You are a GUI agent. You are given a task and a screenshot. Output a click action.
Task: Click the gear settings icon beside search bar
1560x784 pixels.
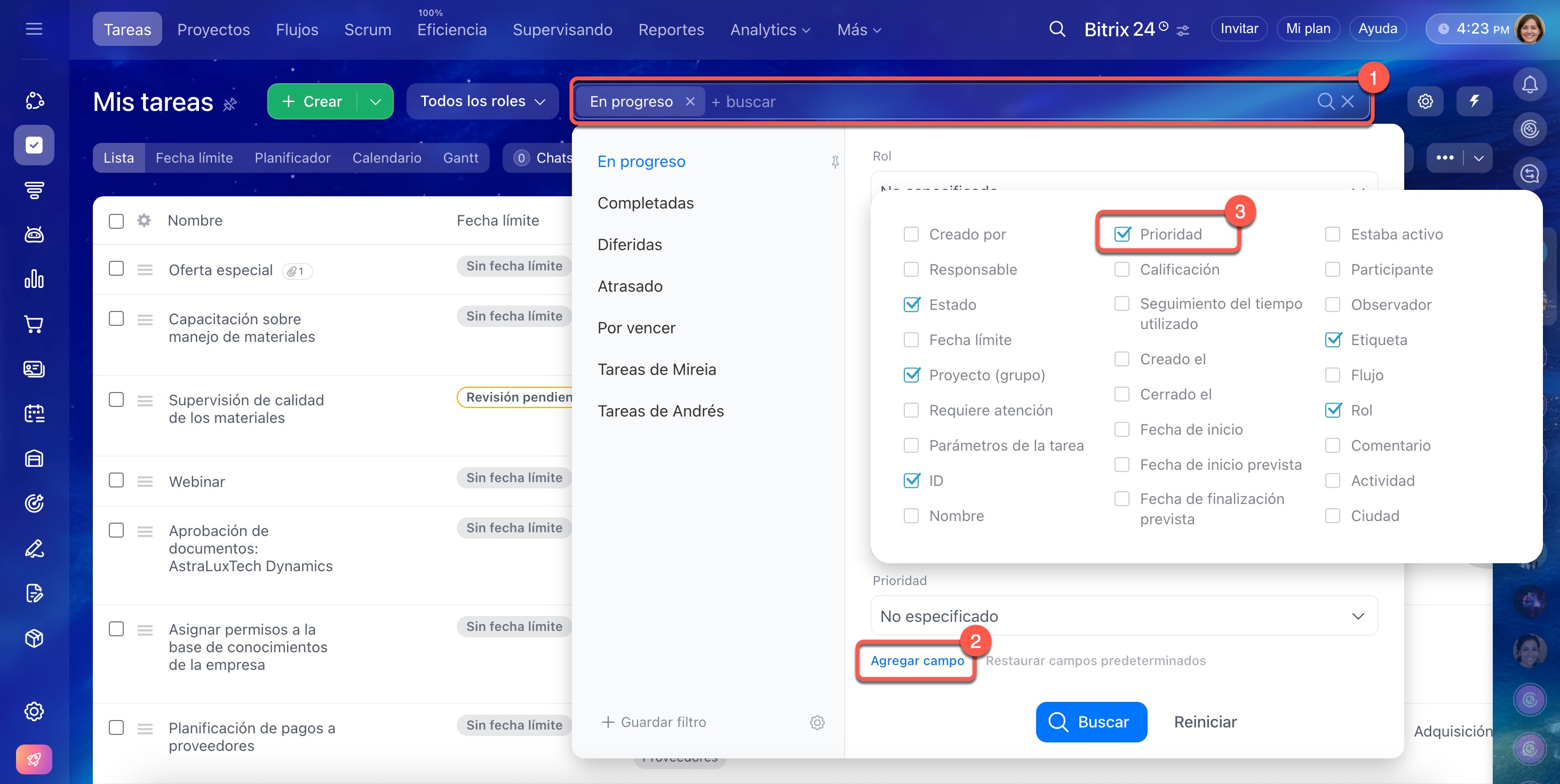1425,101
